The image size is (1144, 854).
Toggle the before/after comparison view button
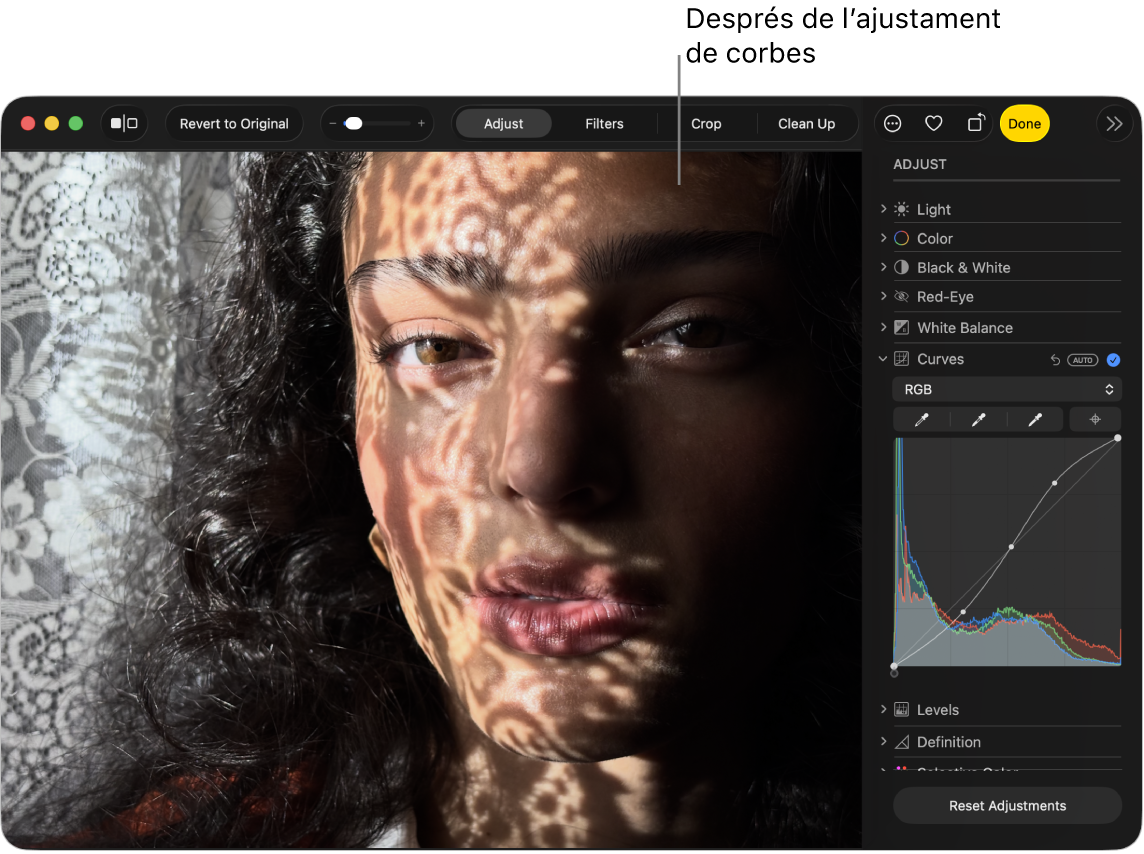pos(124,124)
